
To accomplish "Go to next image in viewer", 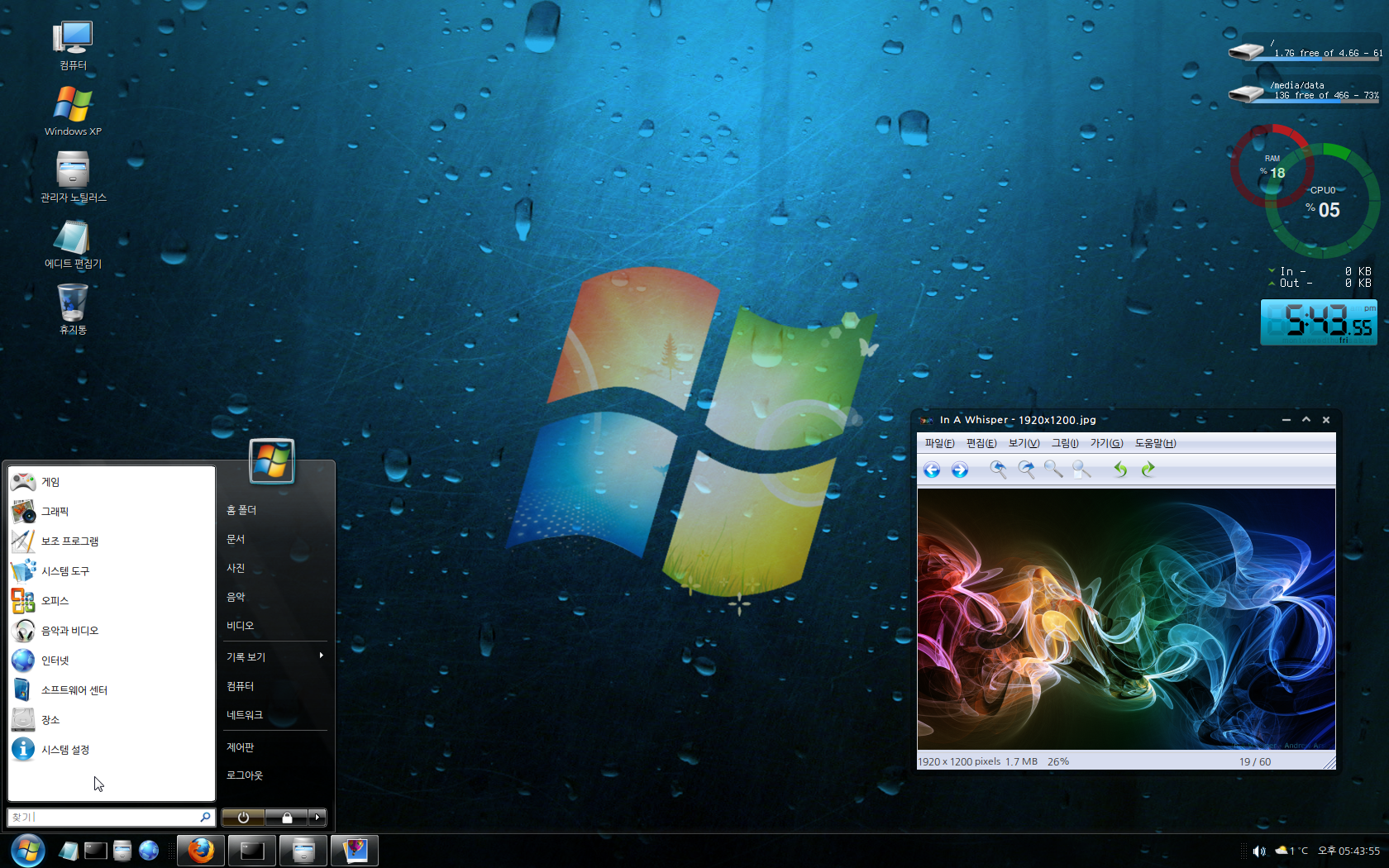I will click(960, 470).
